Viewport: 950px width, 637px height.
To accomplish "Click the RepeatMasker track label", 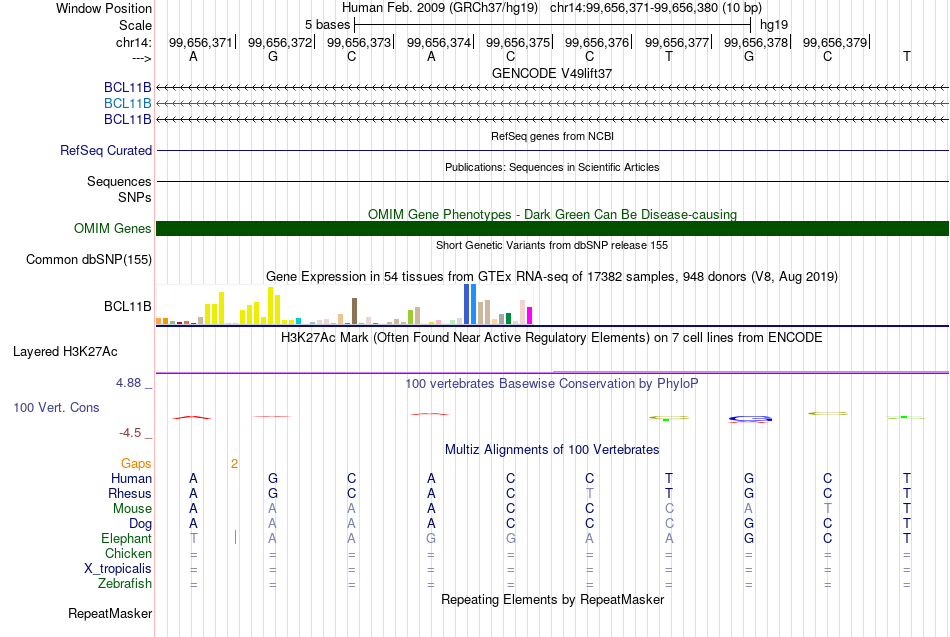I will 110,613.
